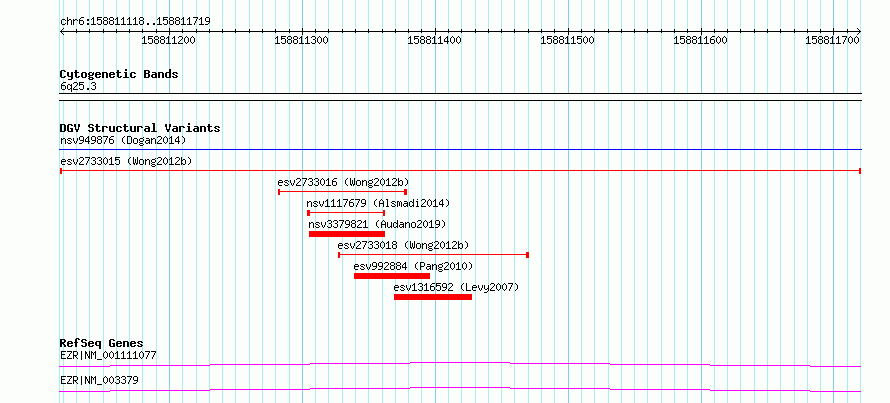Click the DGV Structural Variants track title
This screenshot has width=890, height=403.
140,128
